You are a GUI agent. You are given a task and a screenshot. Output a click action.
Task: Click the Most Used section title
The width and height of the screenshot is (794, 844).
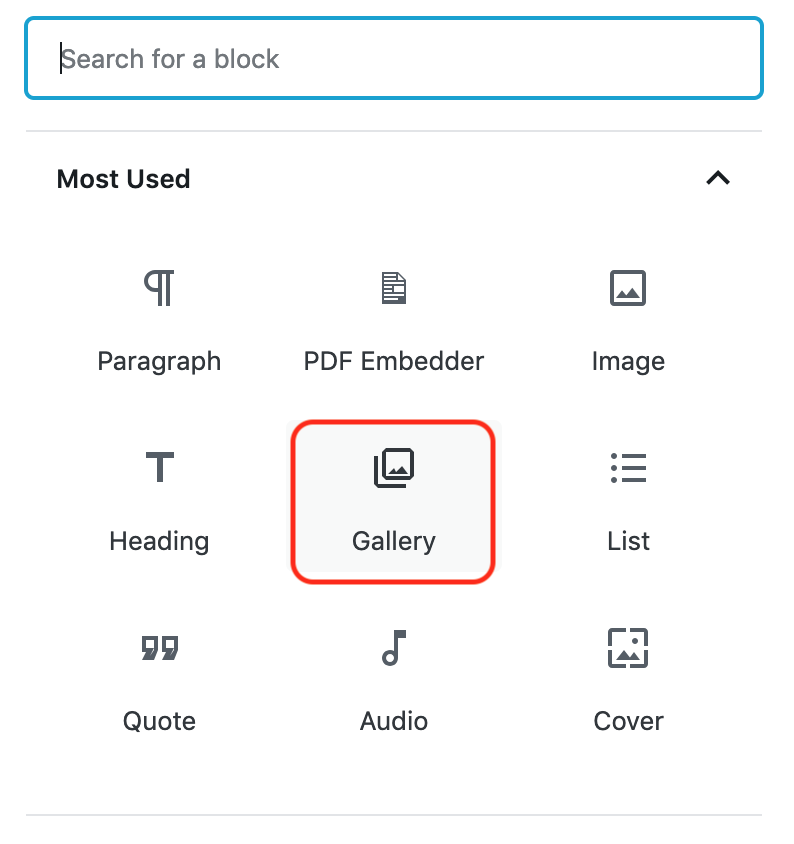coord(123,179)
